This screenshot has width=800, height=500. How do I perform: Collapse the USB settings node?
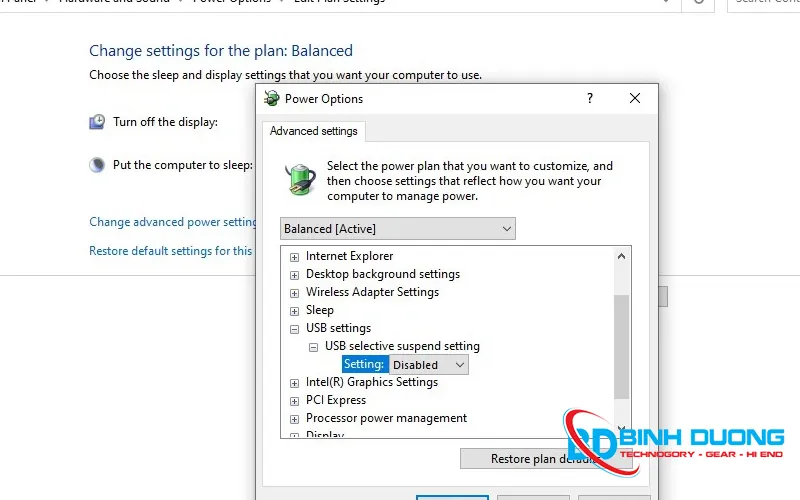coord(294,330)
